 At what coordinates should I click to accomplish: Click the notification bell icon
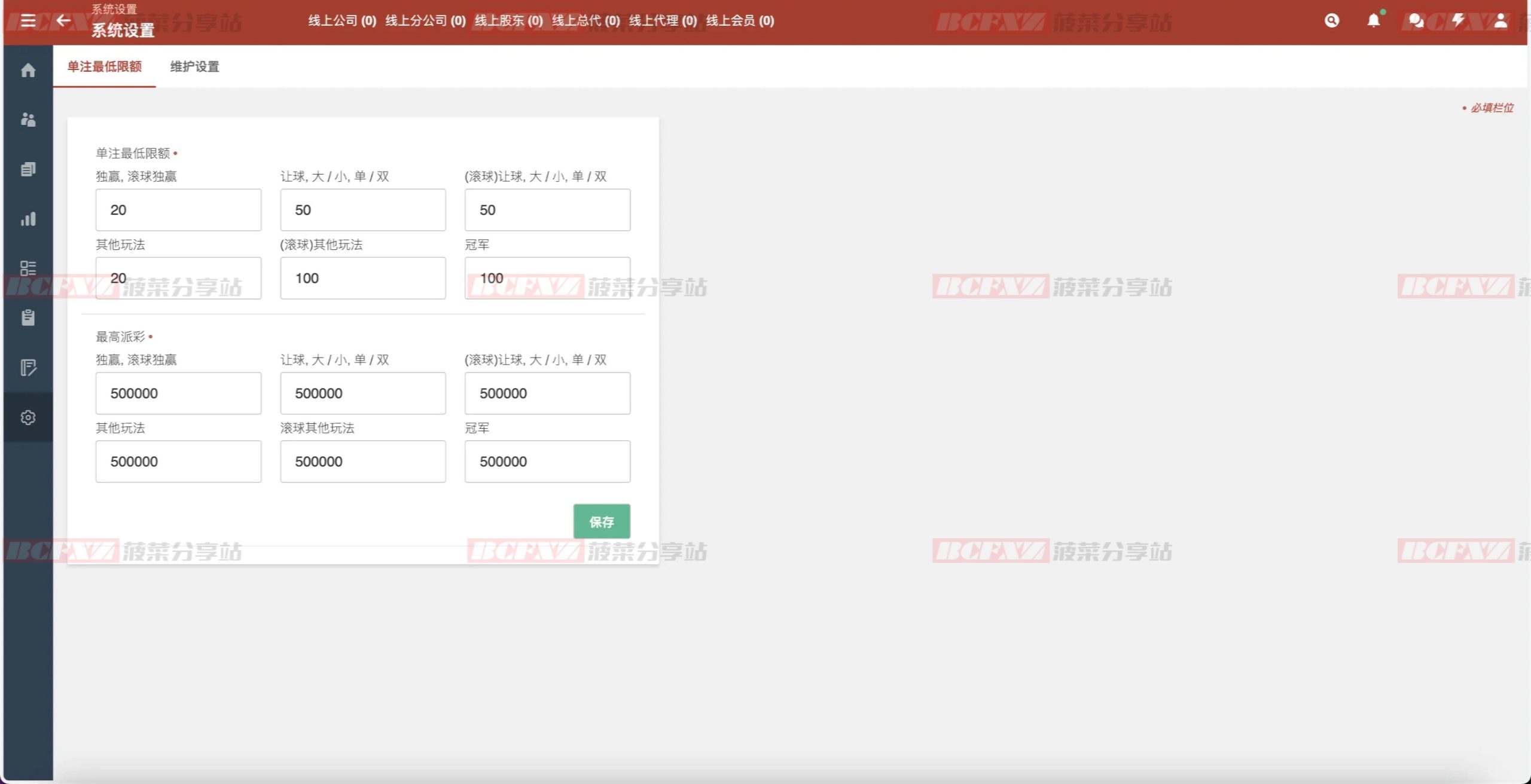coord(1374,21)
